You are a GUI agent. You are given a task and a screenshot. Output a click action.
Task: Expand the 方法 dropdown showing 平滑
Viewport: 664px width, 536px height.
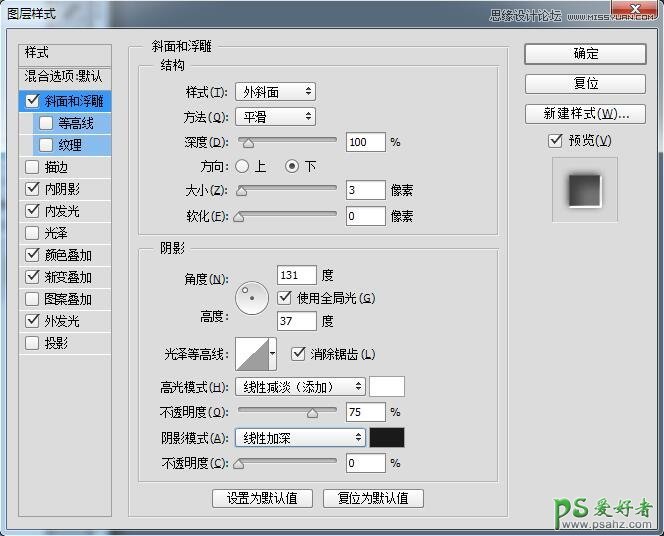pyautogui.click(x=275, y=117)
